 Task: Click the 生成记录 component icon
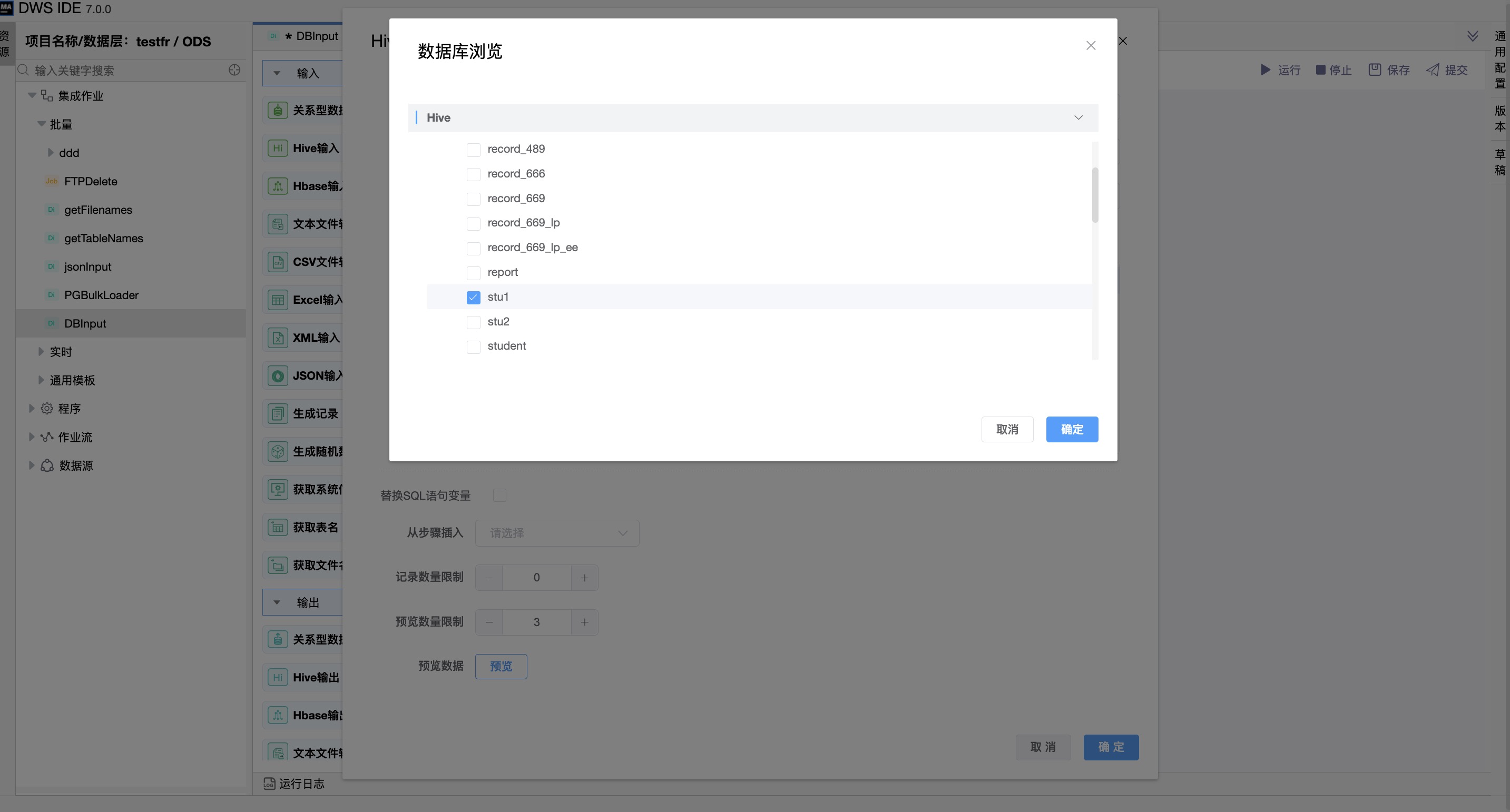coord(277,413)
